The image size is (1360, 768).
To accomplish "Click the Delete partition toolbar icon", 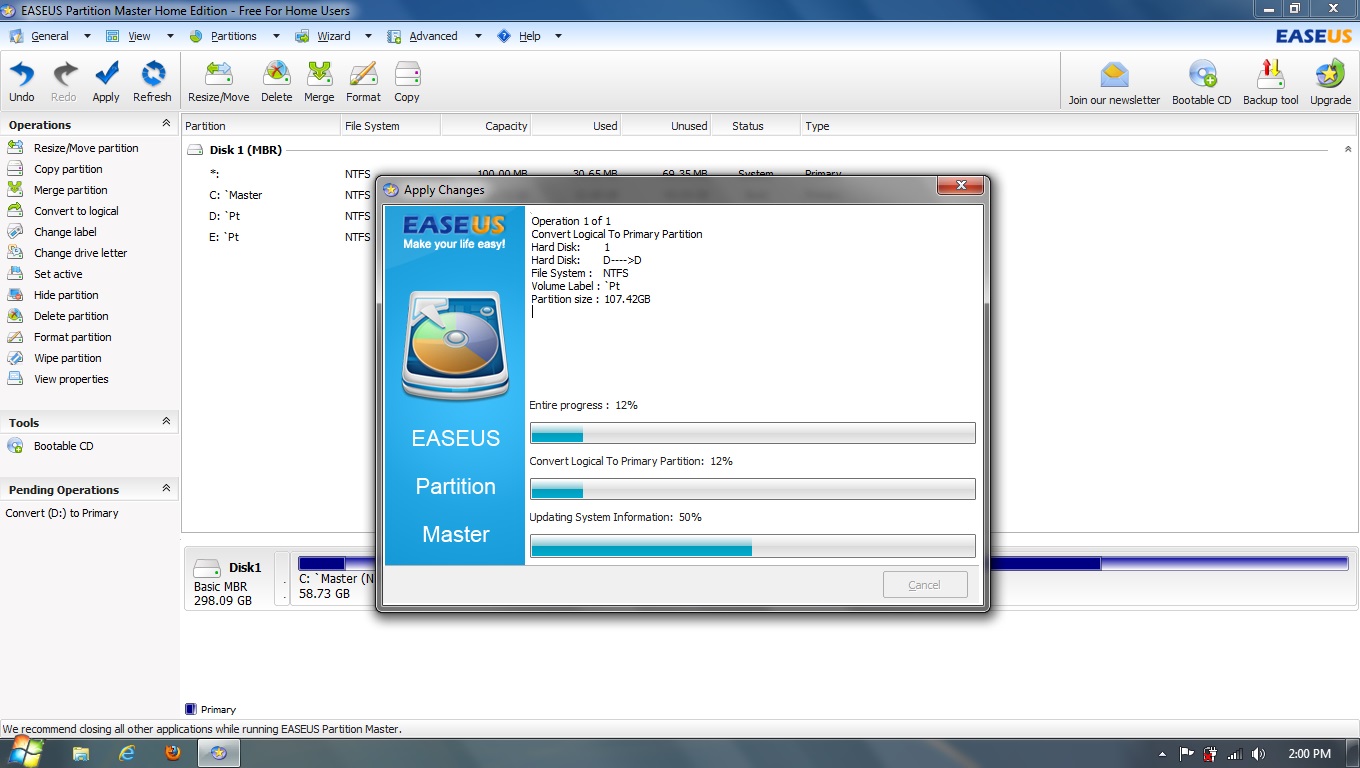I will (277, 82).
